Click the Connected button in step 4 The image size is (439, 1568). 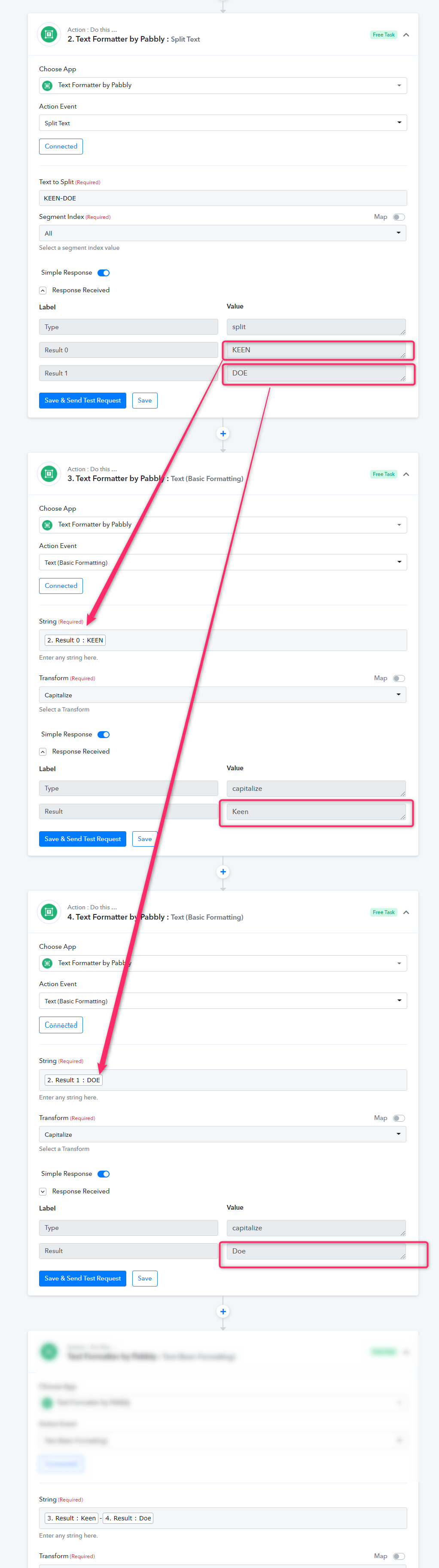click(x=61, y=1025)
